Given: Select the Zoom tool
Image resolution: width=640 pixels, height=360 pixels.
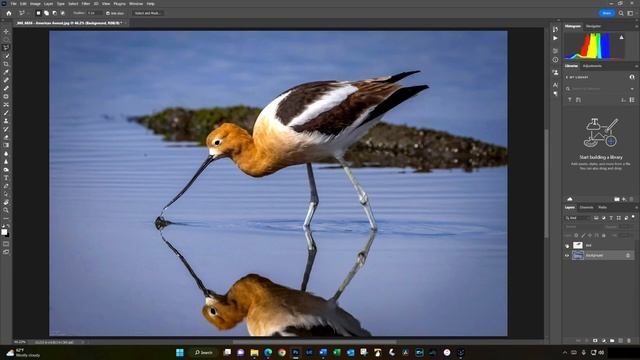Looking at the screenshot, I should coord(6,210).
